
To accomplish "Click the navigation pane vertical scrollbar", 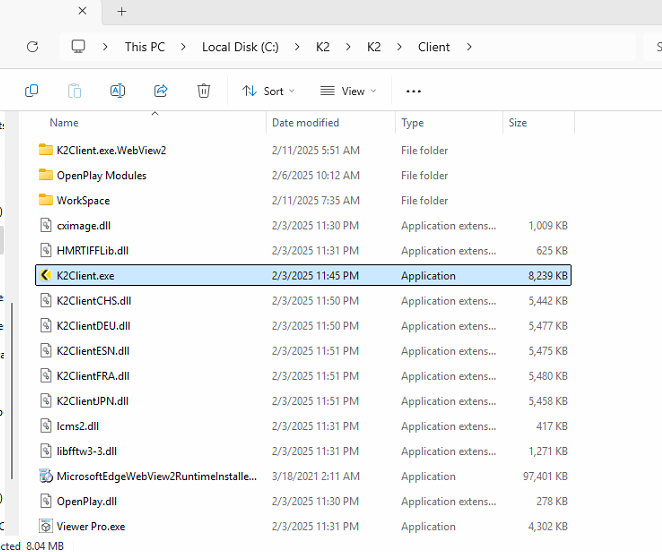I will click(12, 391).
